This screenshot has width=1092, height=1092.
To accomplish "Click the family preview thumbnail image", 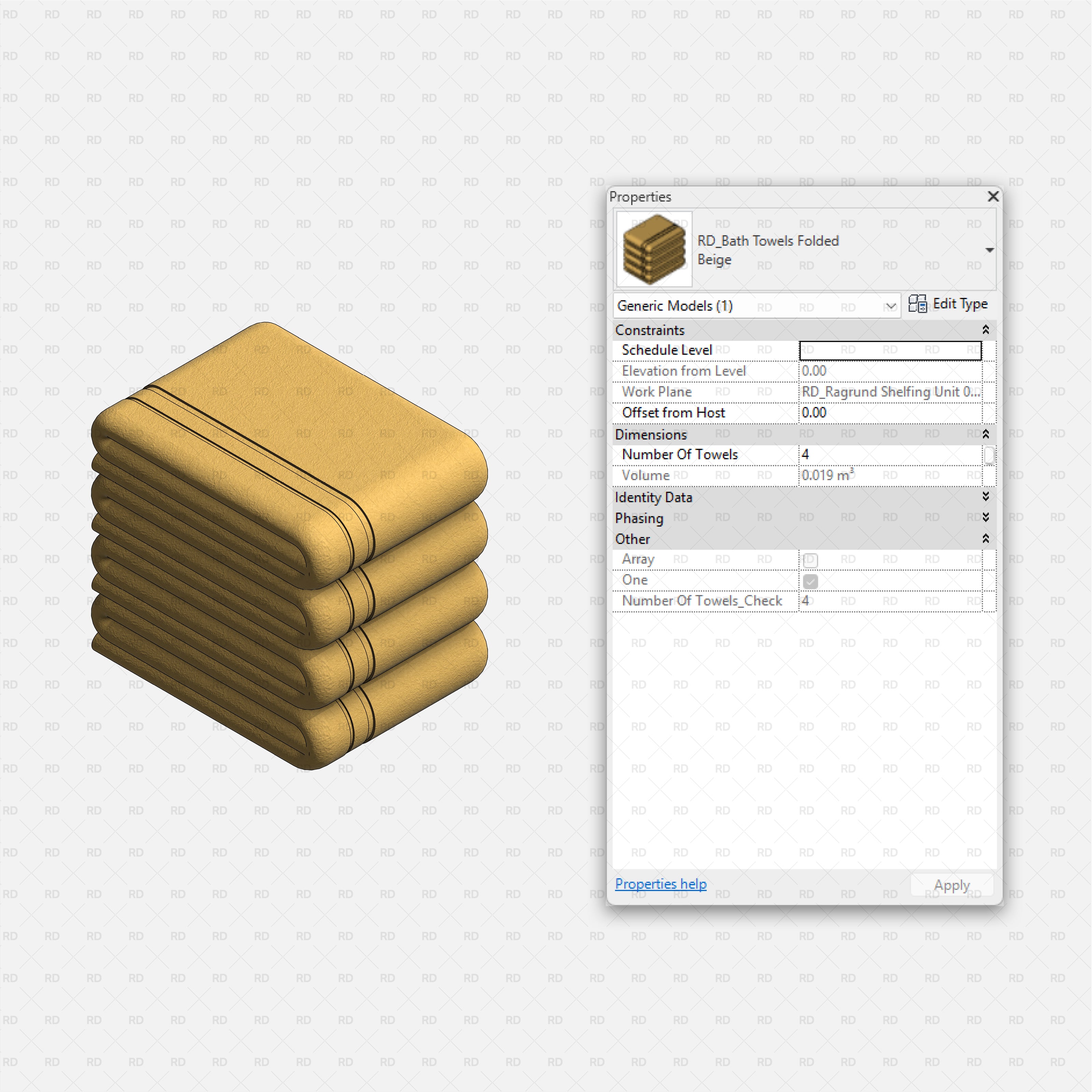I will tap(653, 249).
